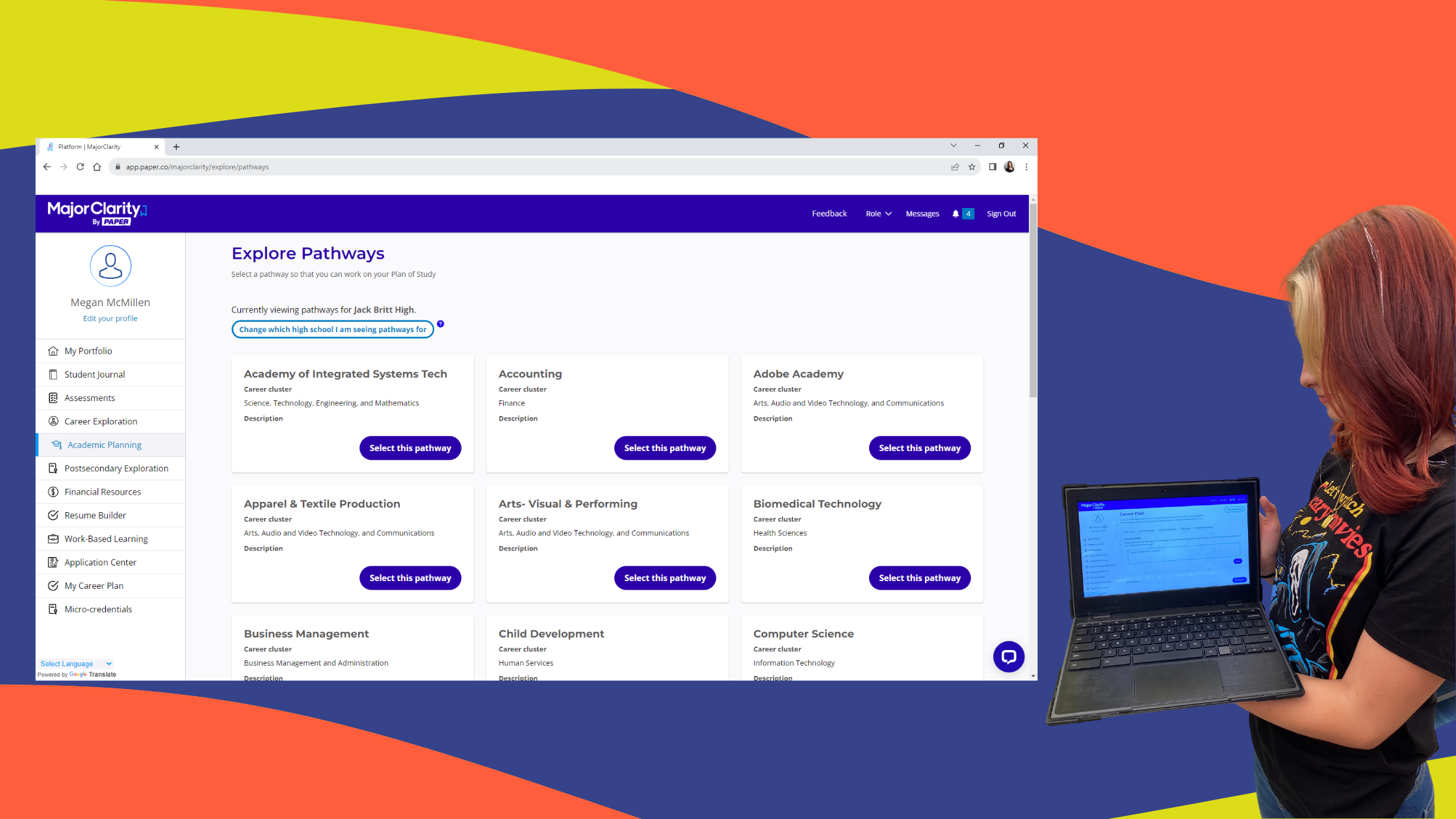The height and width of the screenshot is (819, 1456).
Task: Toggle visibility of user profile details
Action: (x=110, y=264)
